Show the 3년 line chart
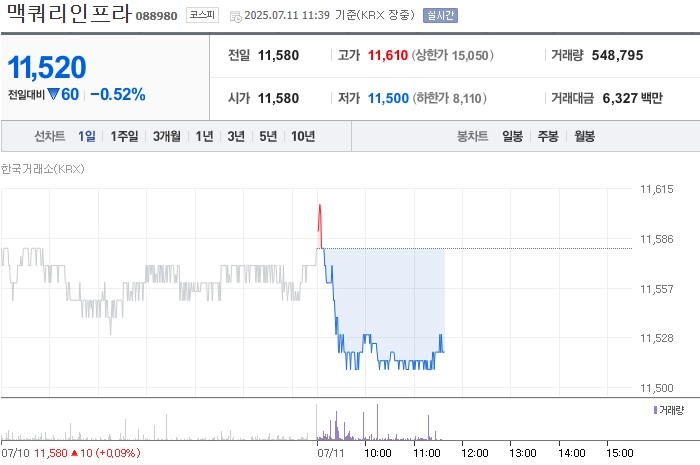The width and height of the screenshot is (700, 465). click(236, 136)
